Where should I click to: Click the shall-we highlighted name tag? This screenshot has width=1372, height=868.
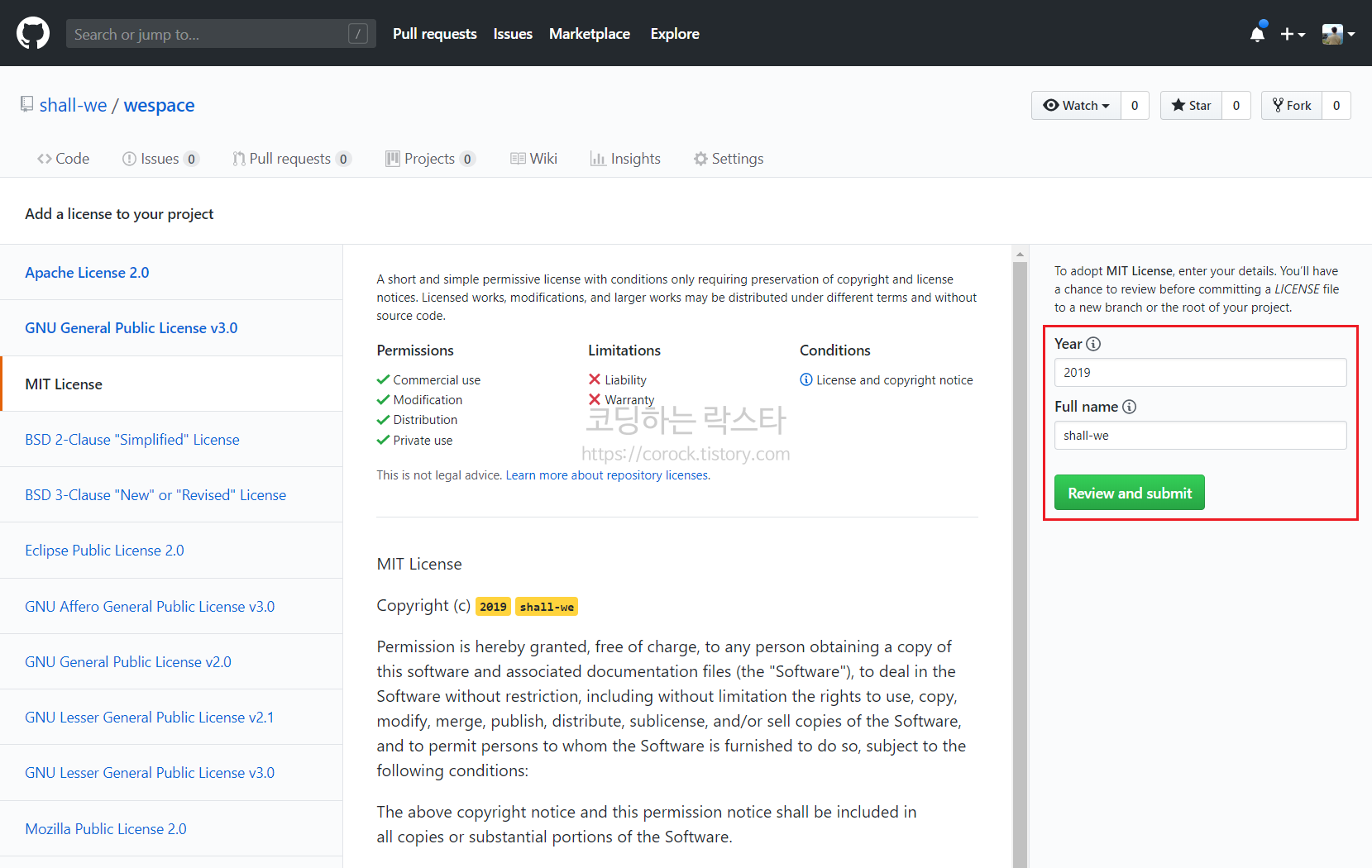tap(547, 607)
